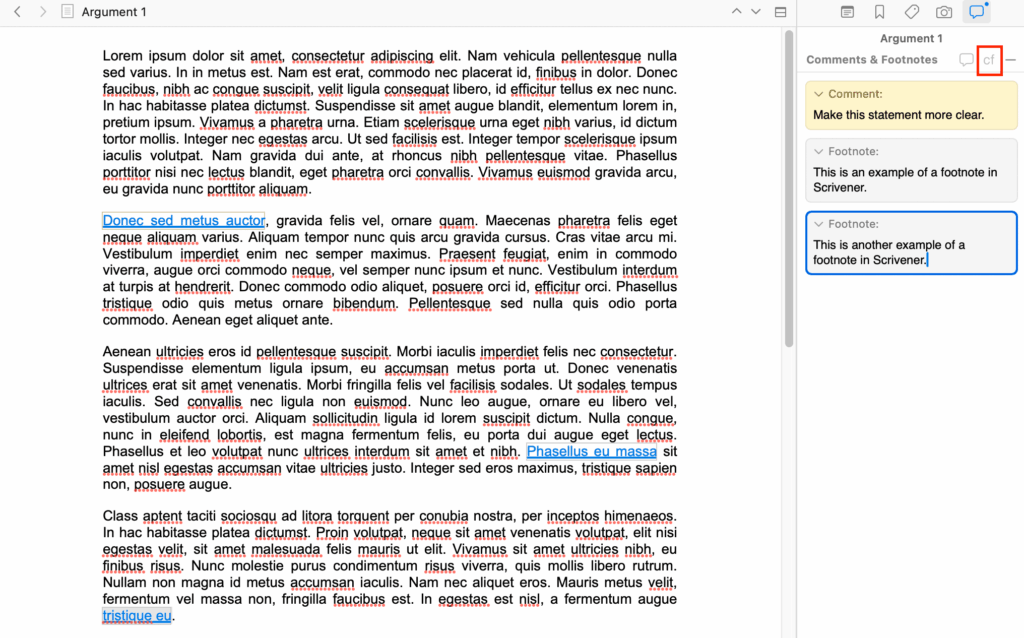Image resolution: width=1024 pixels, height=638 pixels.
Task: Select the yellow 'Make this statement more clear' comment
Action: point(911,105)
